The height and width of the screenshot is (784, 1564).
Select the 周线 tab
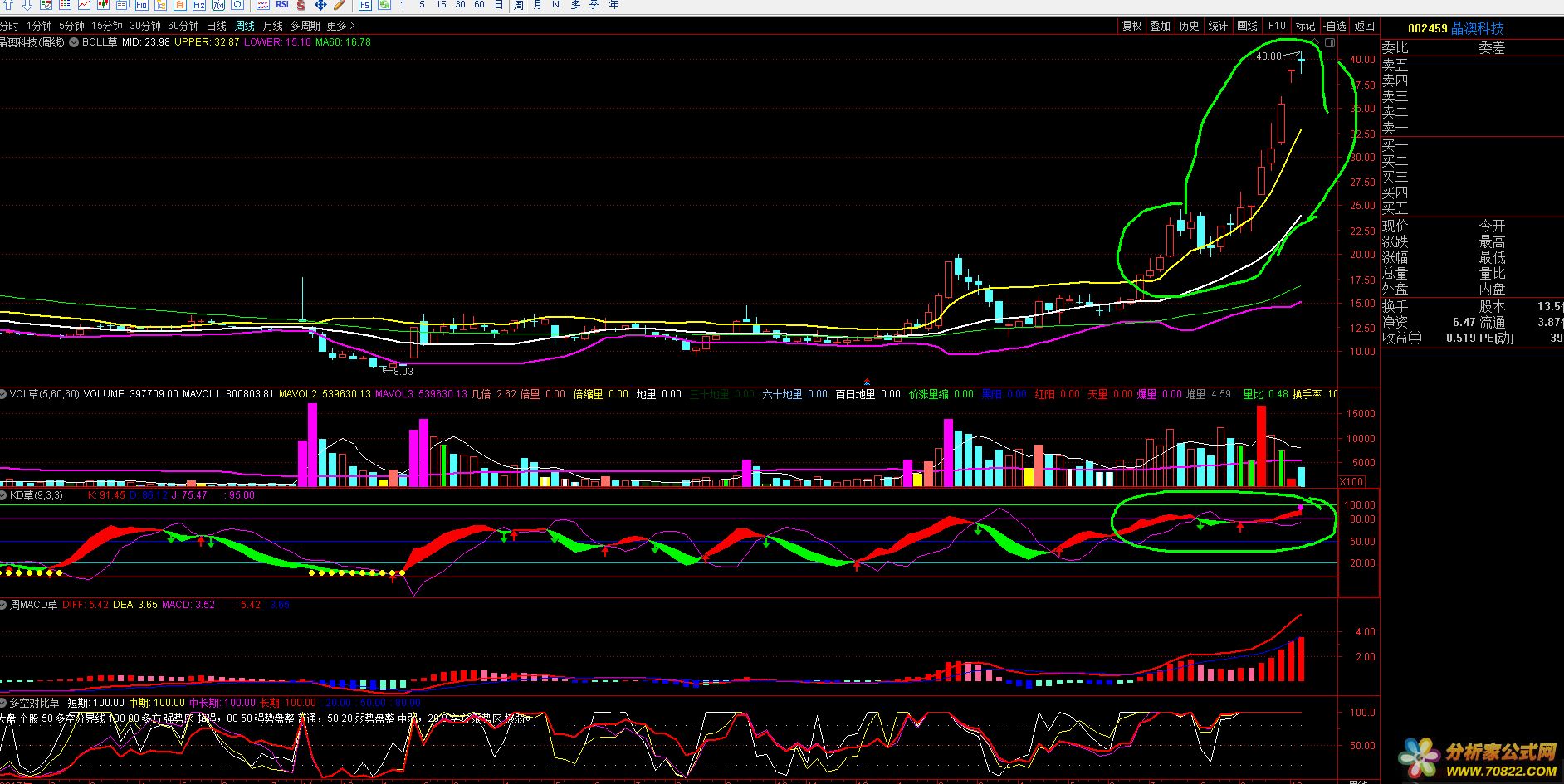point(245,27)
